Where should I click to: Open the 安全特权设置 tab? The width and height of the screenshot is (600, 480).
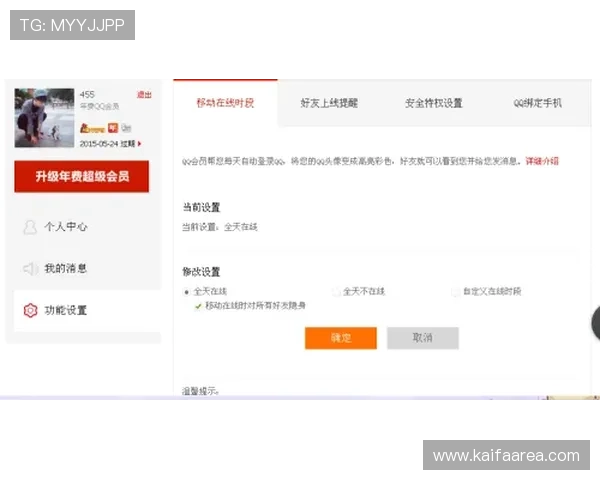434,103
